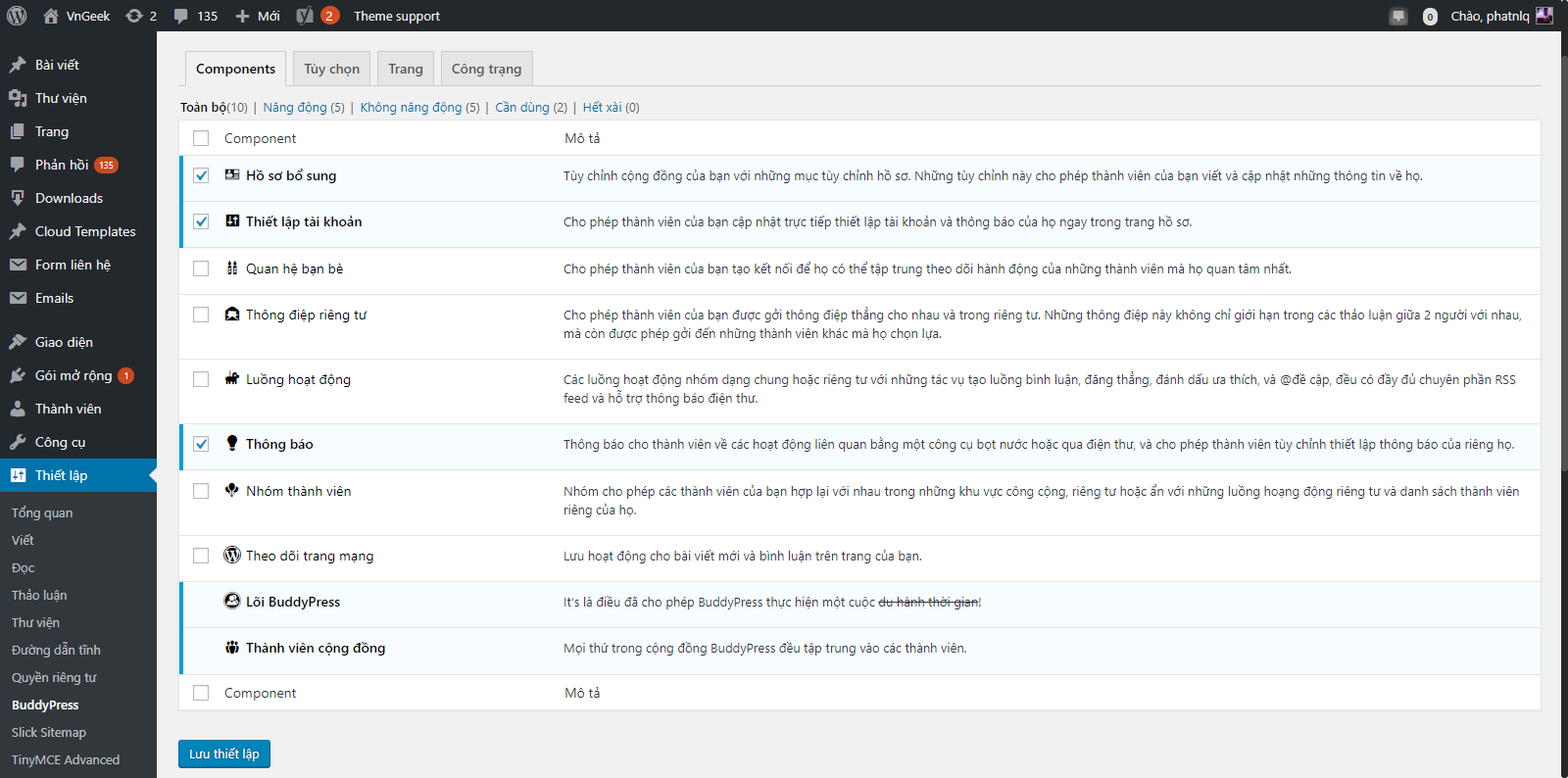Enable Luồng hoạt động checkbox

point(201,379)
